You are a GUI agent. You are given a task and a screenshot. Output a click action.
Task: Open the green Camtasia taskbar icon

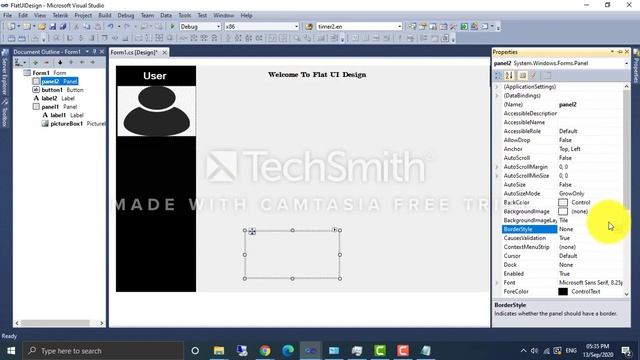pos(380,351)
